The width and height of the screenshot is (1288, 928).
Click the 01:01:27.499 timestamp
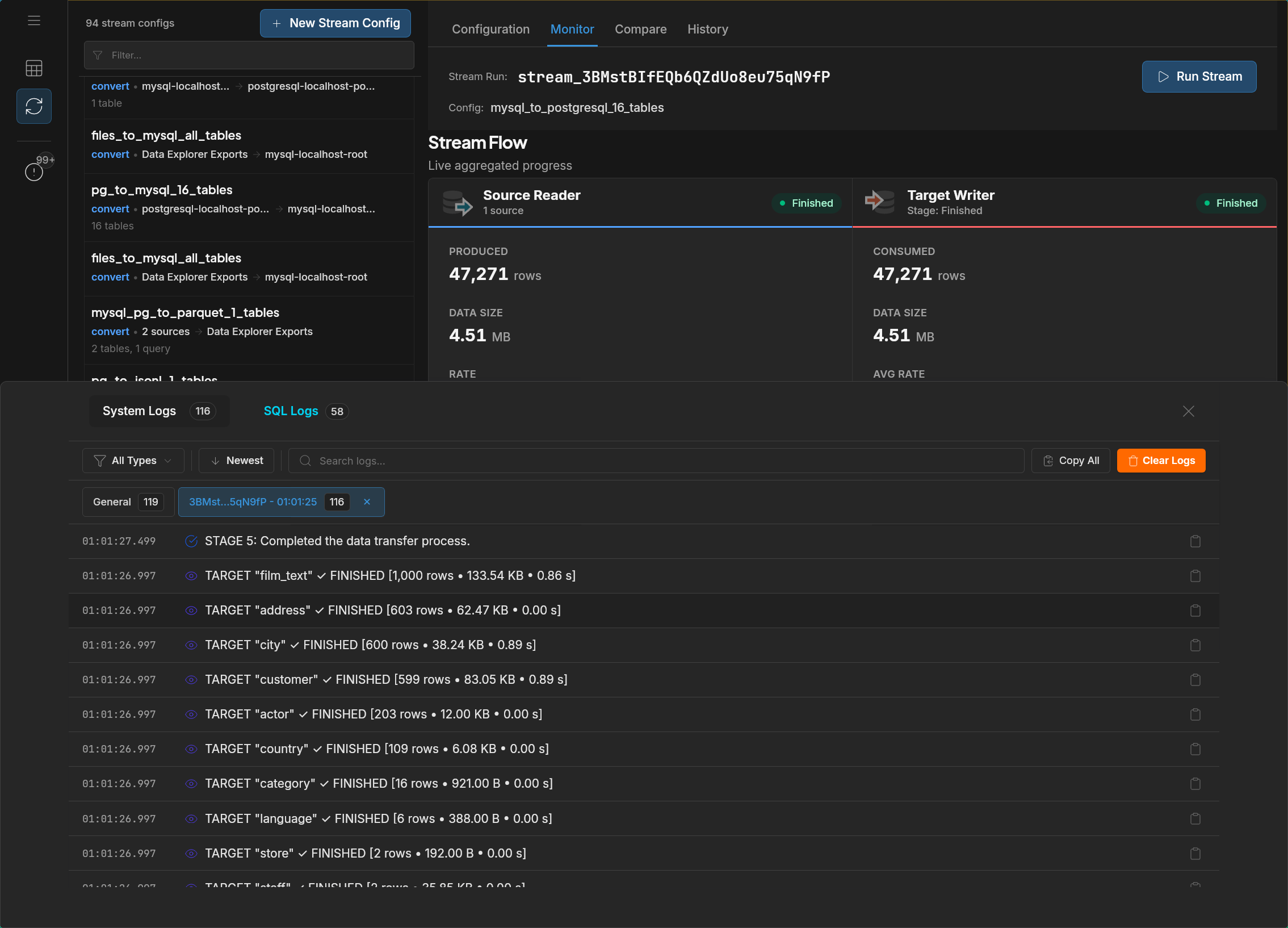tap(119, 541)
